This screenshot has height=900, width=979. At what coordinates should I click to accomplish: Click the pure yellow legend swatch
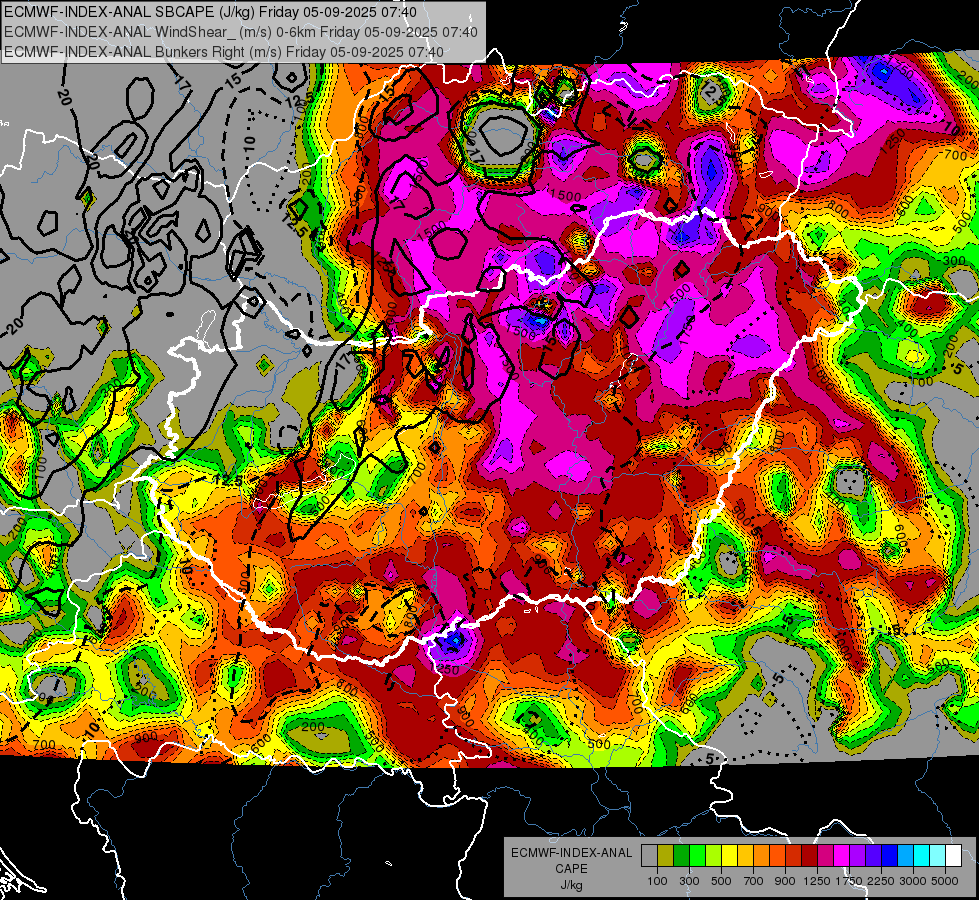click(x=729, y=855)
